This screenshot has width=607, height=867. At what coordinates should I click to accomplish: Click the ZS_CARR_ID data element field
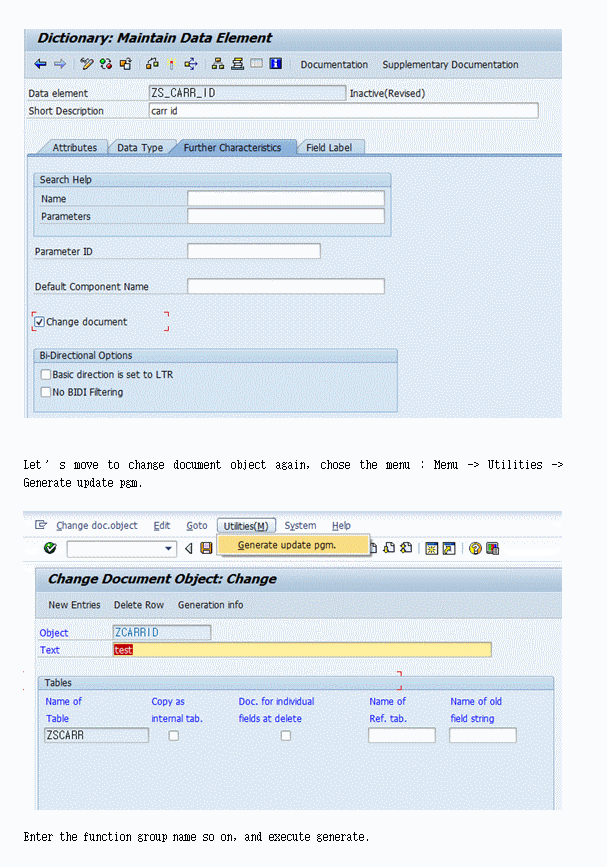point(247,93)
